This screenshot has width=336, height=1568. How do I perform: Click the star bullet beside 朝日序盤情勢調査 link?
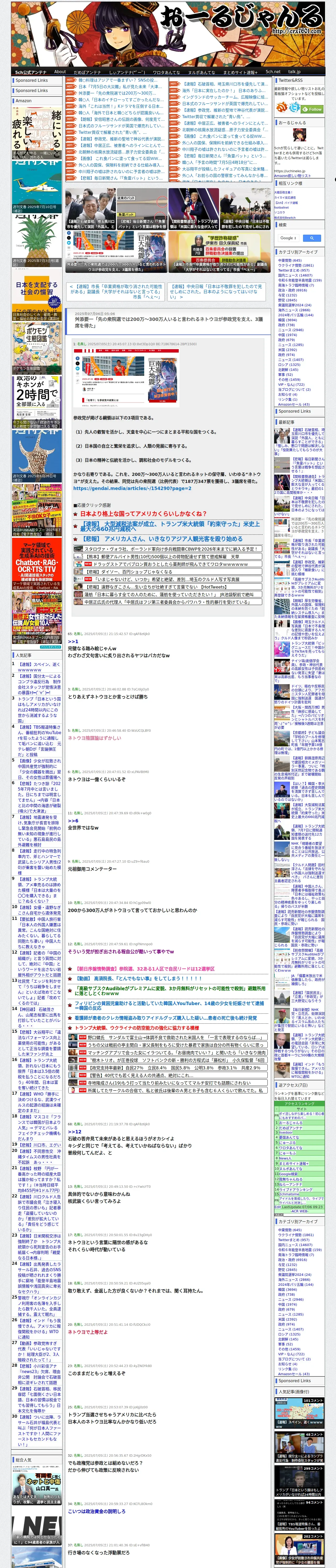[71, 969]
